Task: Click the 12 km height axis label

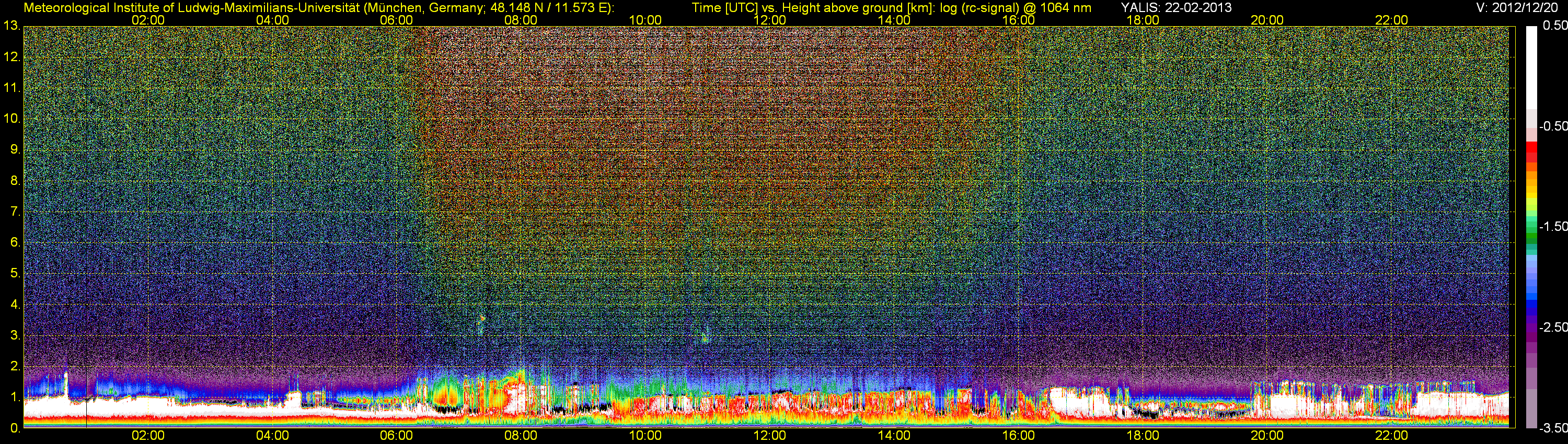Action: [11, 57]
